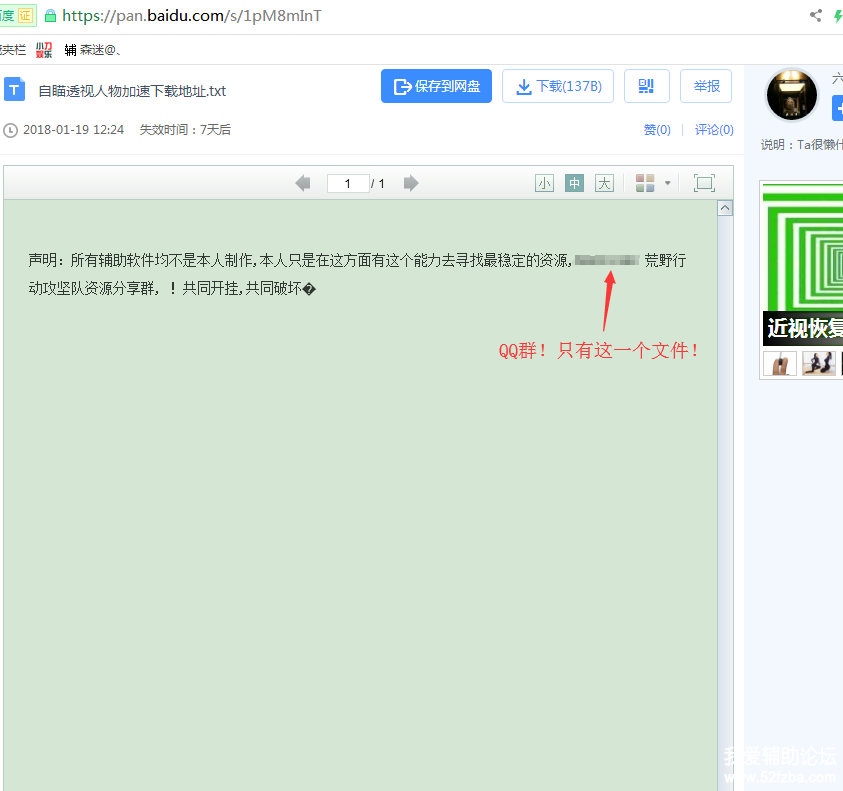Go to next page arrow
Viewport: 843px width, 791px height.
pyautogui.click(x=411, y=183)
